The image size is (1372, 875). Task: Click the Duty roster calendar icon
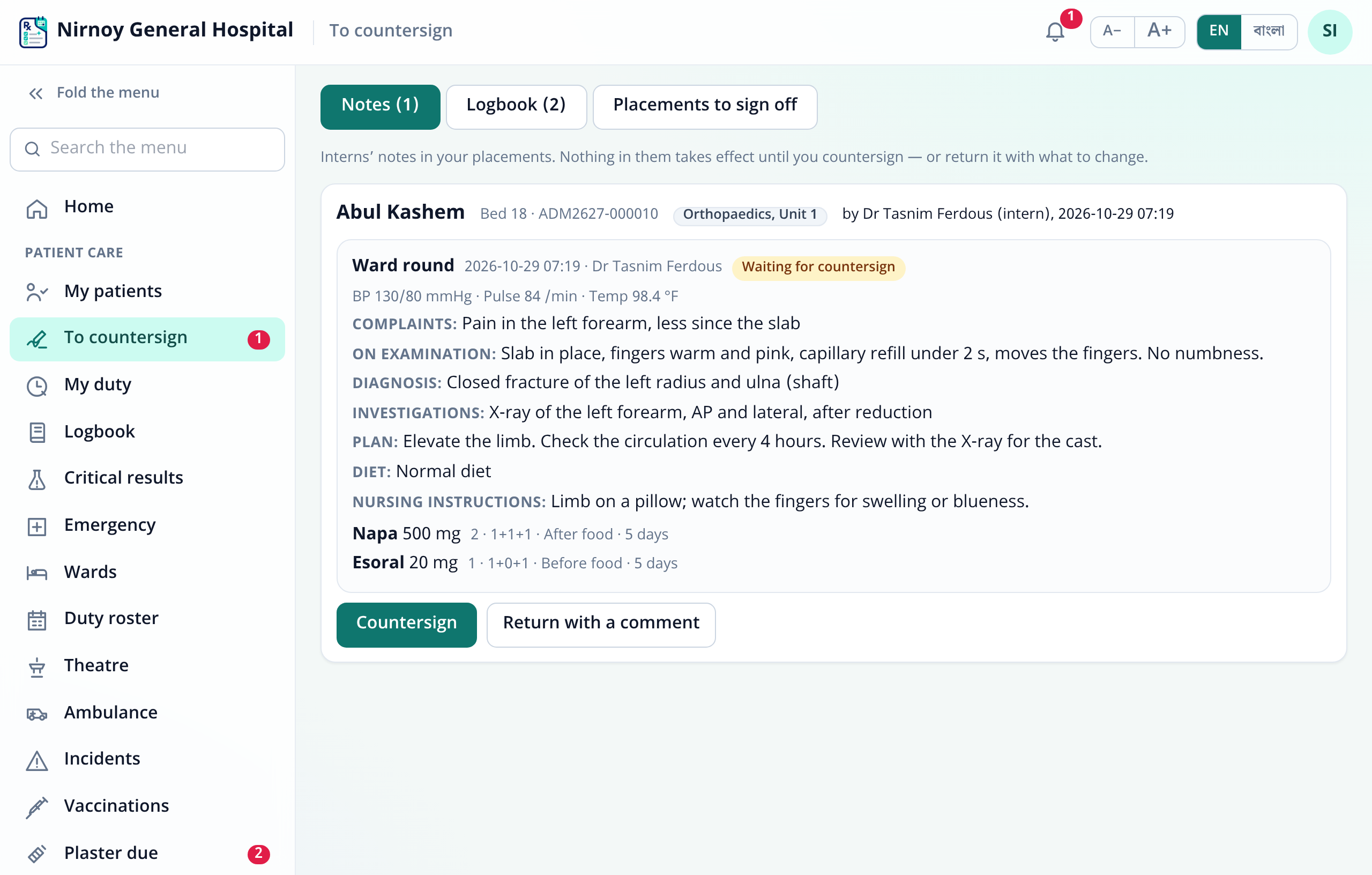coord(37,620)
